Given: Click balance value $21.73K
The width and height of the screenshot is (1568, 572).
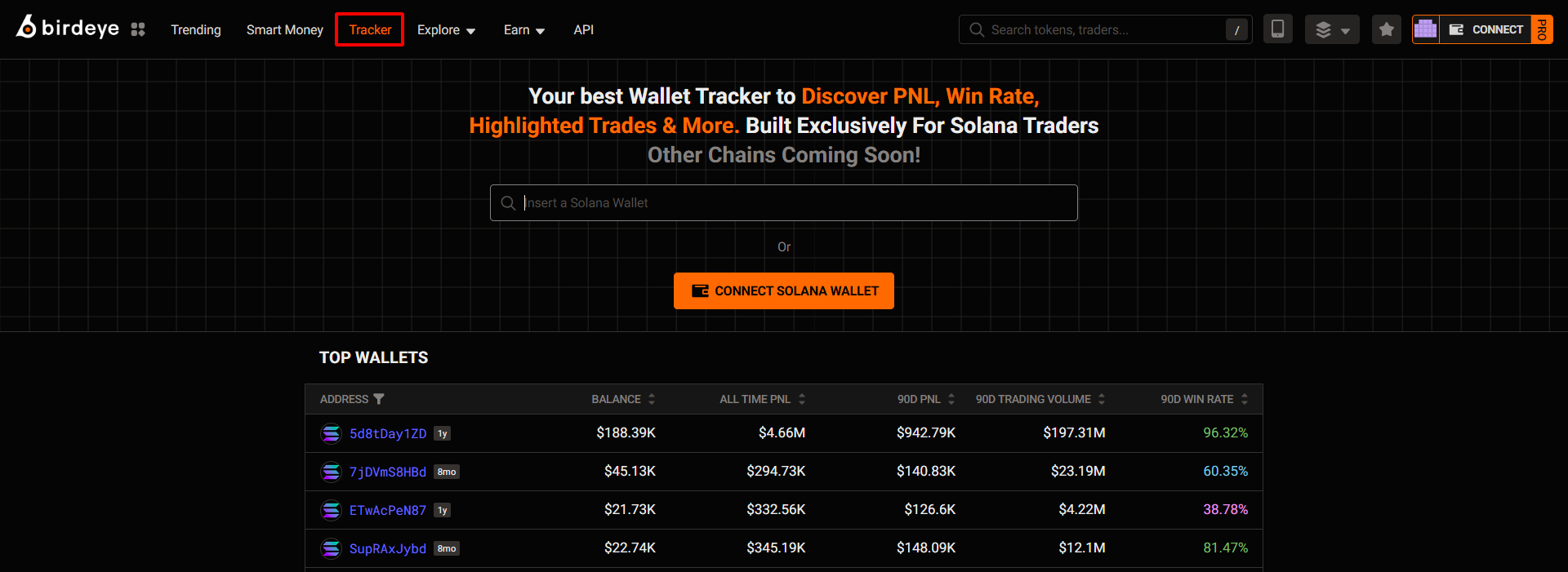Looking at the screenshot, I should coord(630,509).
